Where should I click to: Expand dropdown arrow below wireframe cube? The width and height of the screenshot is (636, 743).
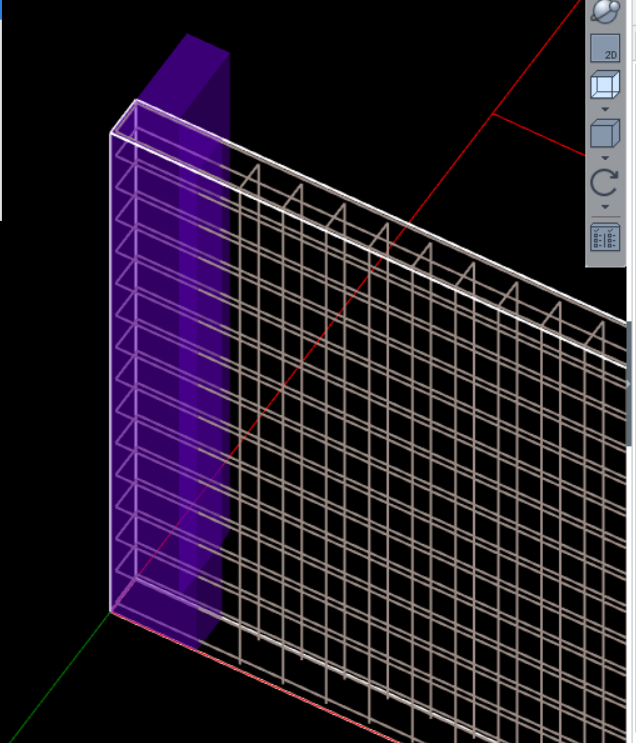[605, 108]
